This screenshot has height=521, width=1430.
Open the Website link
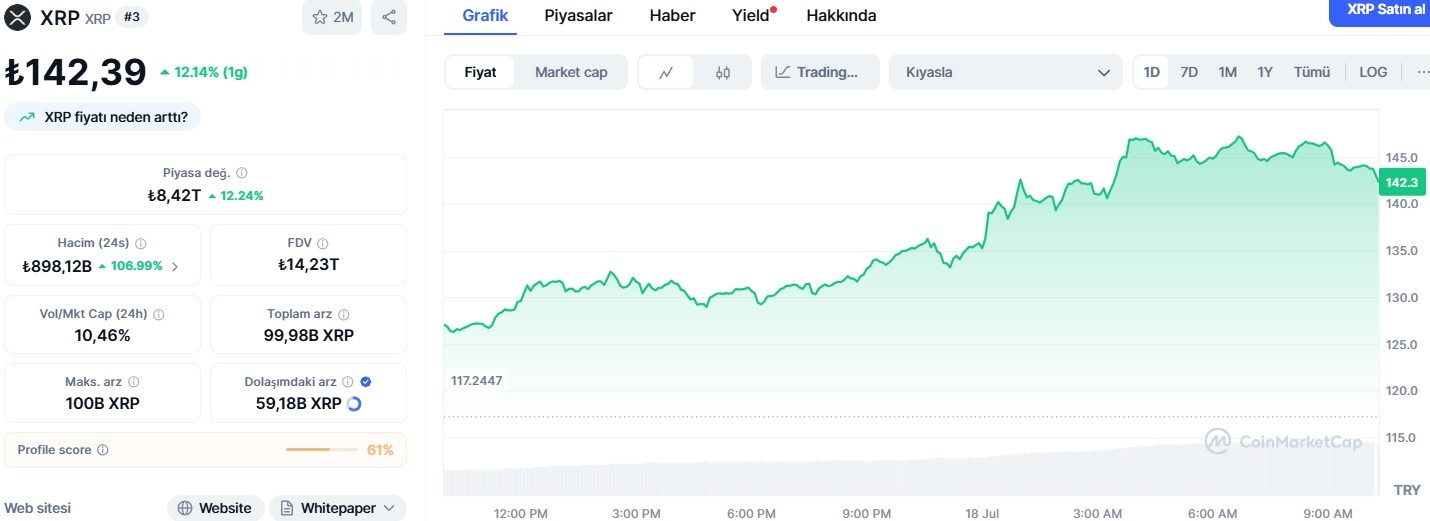point(215,508)
